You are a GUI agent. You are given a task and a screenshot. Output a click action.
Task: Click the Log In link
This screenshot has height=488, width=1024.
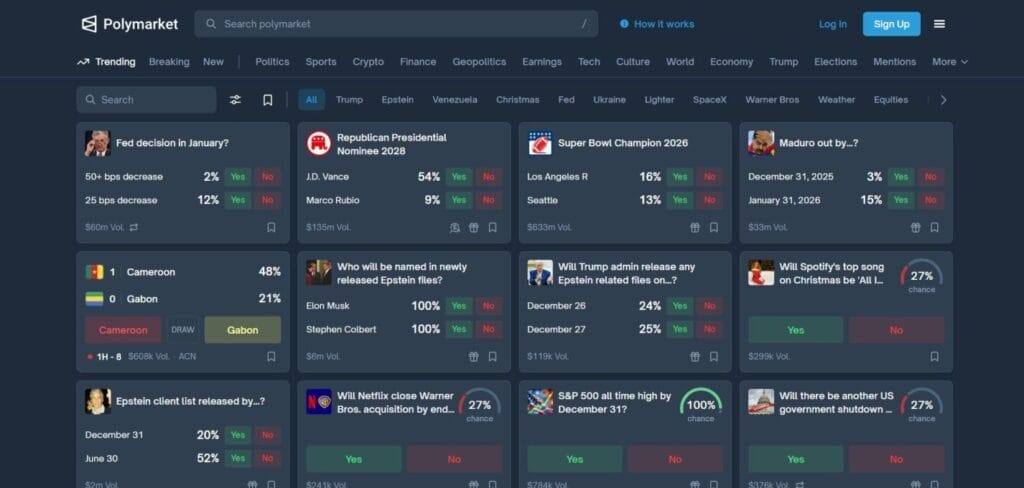833,24
